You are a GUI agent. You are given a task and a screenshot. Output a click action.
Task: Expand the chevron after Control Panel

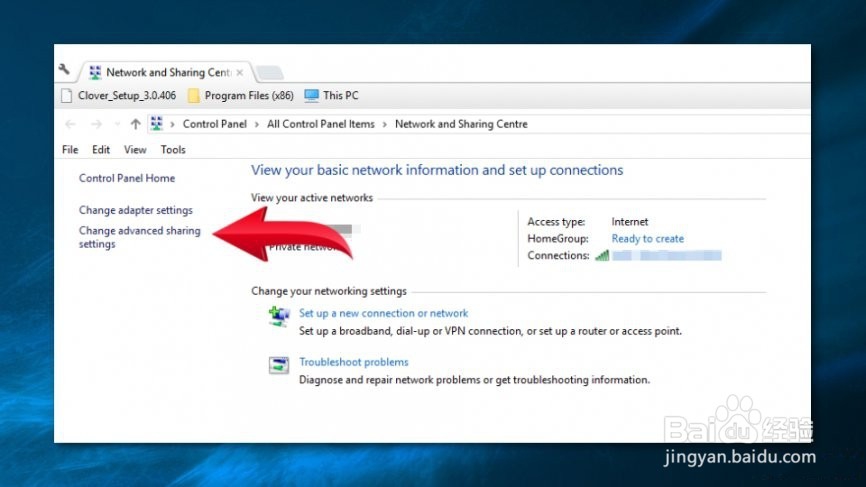click(257, 124)
